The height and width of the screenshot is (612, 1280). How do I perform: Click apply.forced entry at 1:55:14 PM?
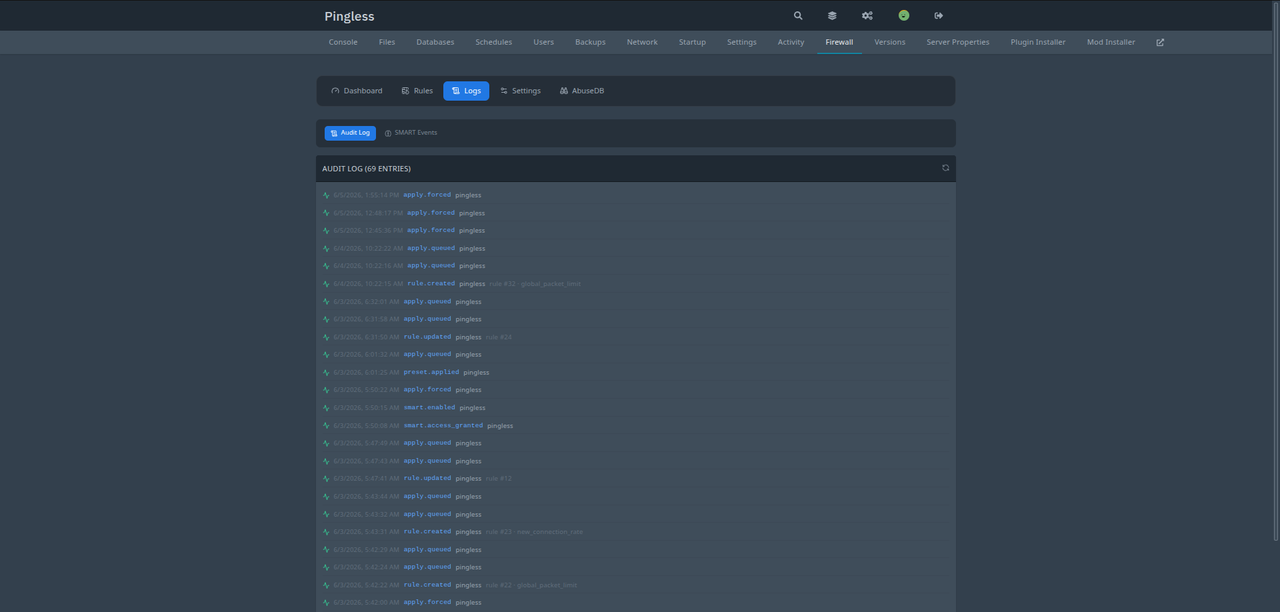(x=427, y=195)
